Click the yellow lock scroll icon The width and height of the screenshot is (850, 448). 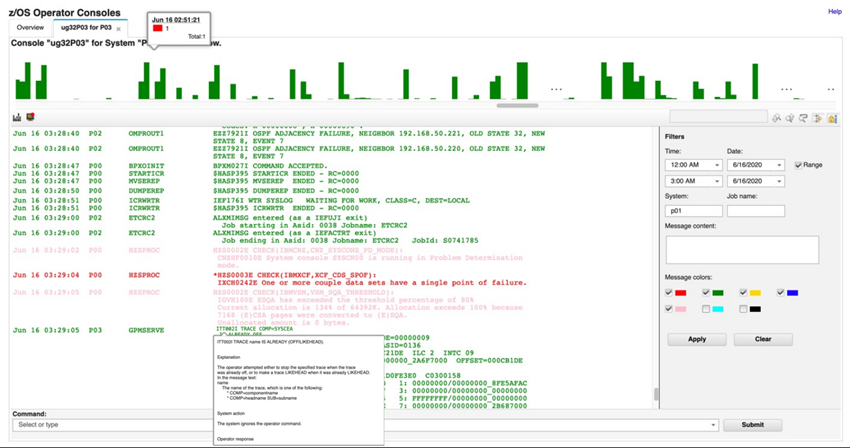(832, 118)
